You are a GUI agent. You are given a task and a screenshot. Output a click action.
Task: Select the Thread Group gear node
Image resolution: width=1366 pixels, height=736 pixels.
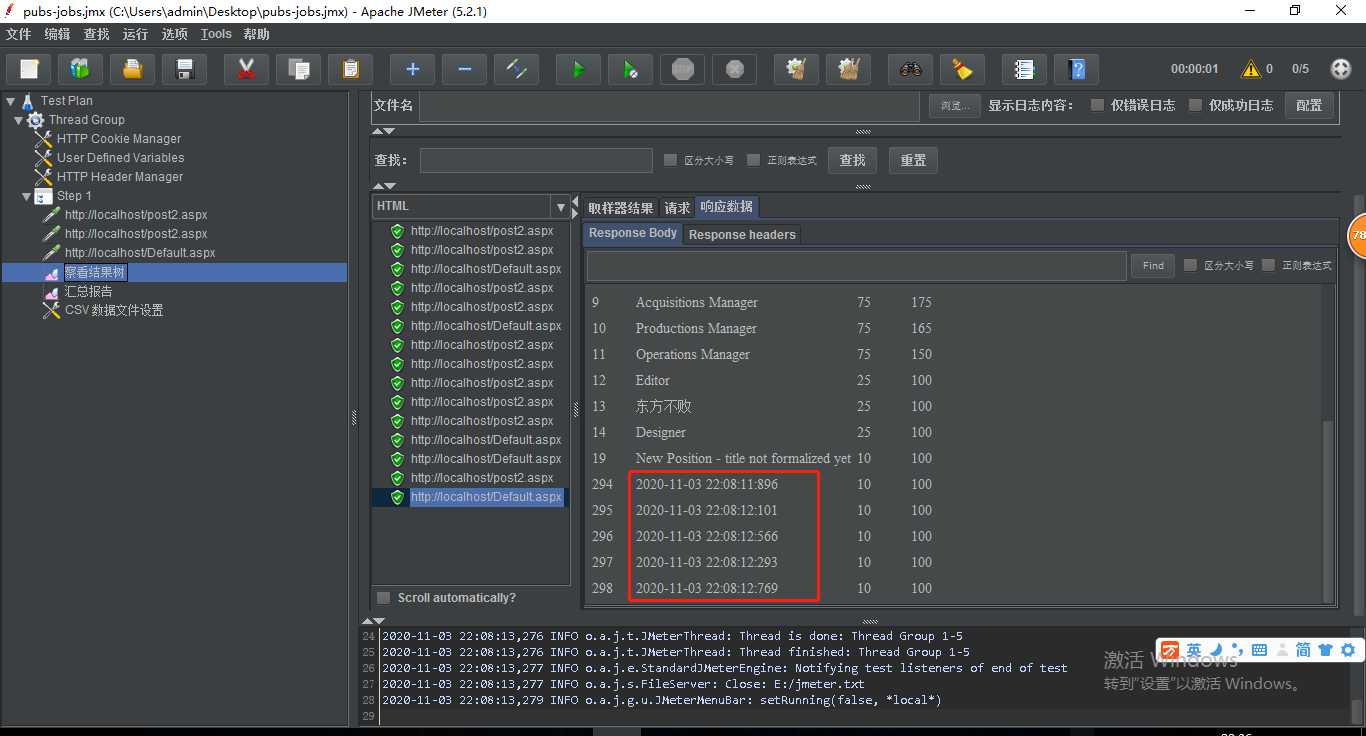tap(76, 119)
